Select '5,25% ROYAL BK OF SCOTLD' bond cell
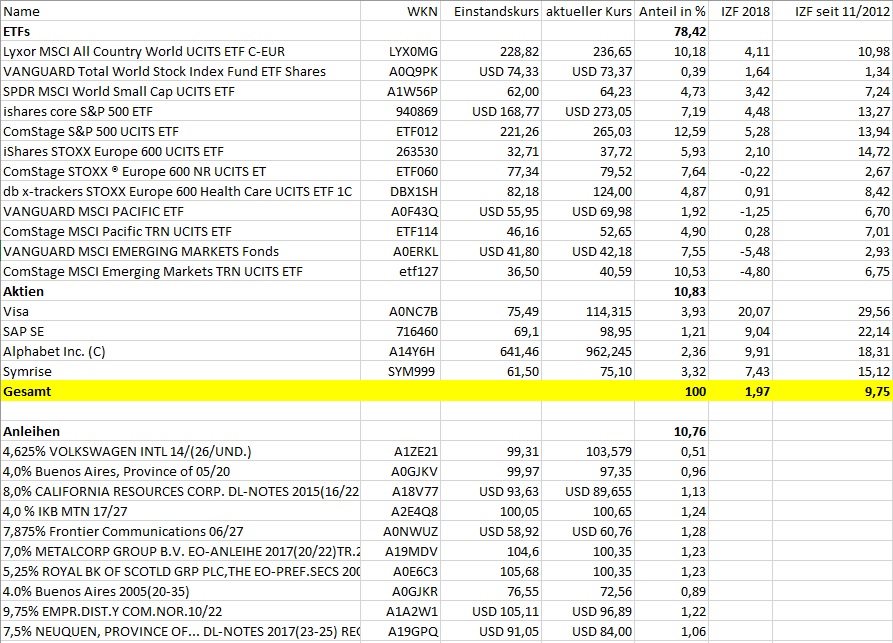Viewport: 893px width, 643px height. pos(180,571)
